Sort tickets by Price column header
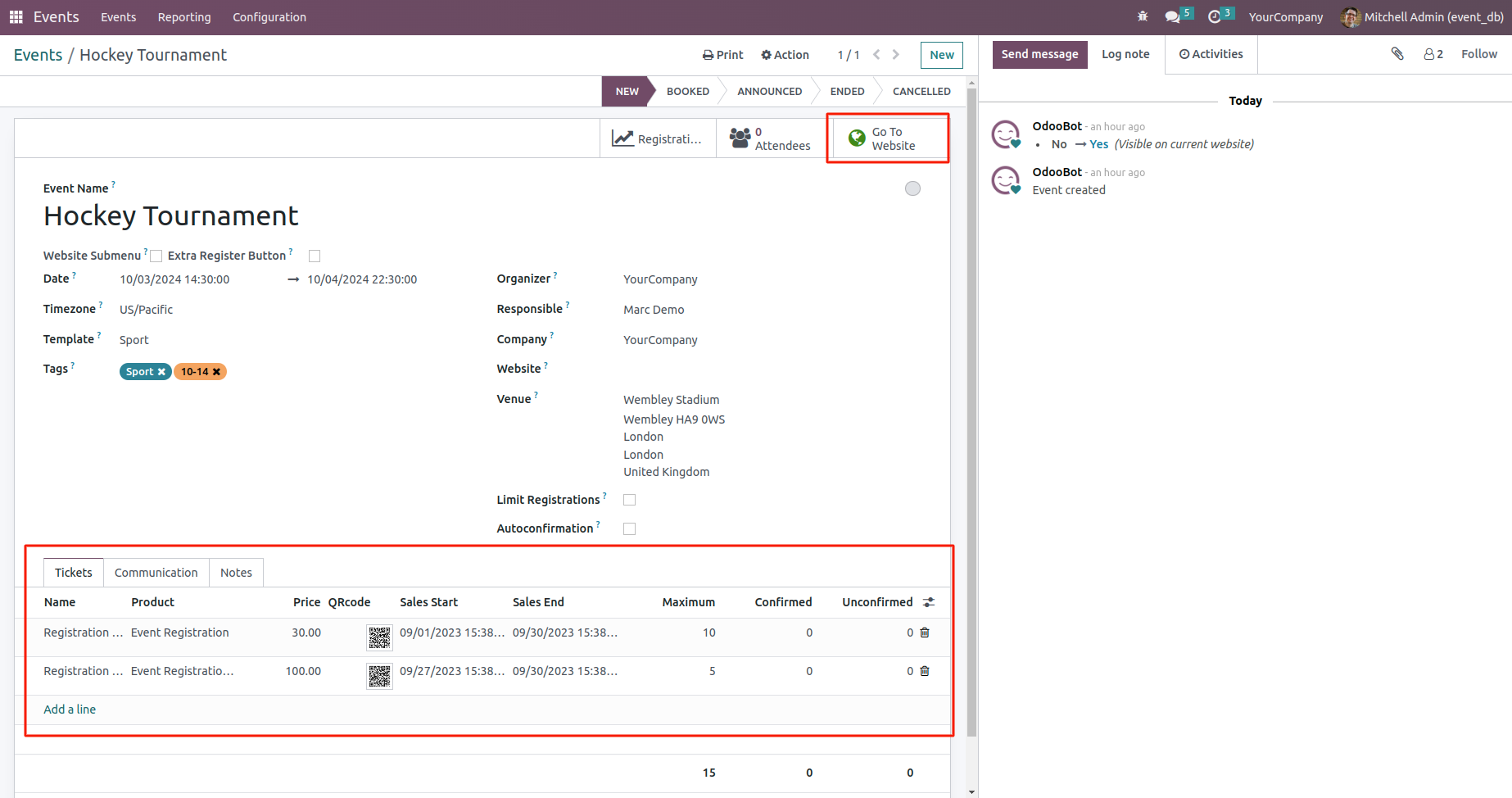 point(307,602)
